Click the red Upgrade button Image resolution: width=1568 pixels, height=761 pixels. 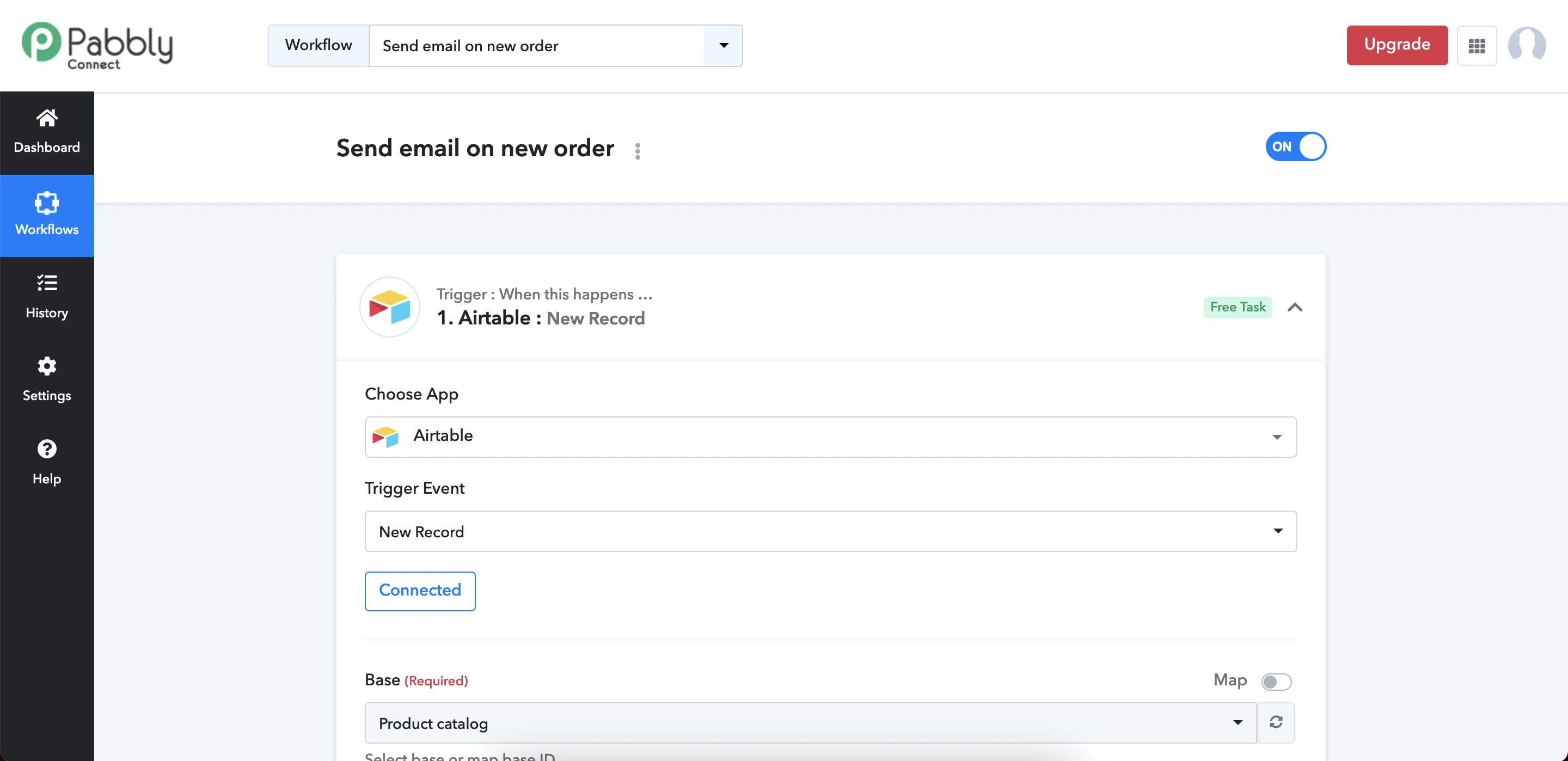(1397, 45)
